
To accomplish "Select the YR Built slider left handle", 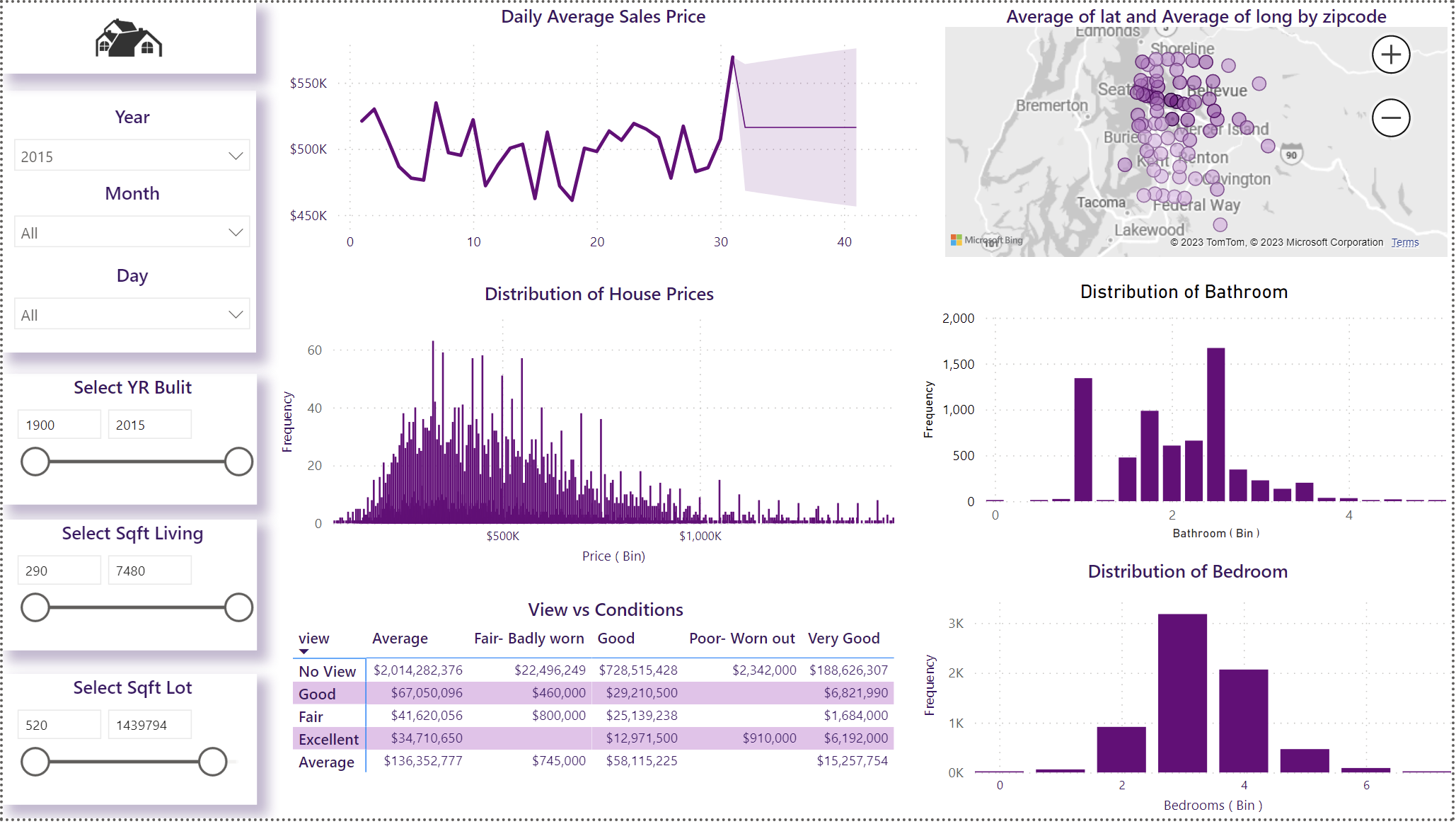I will pos(35,462).
